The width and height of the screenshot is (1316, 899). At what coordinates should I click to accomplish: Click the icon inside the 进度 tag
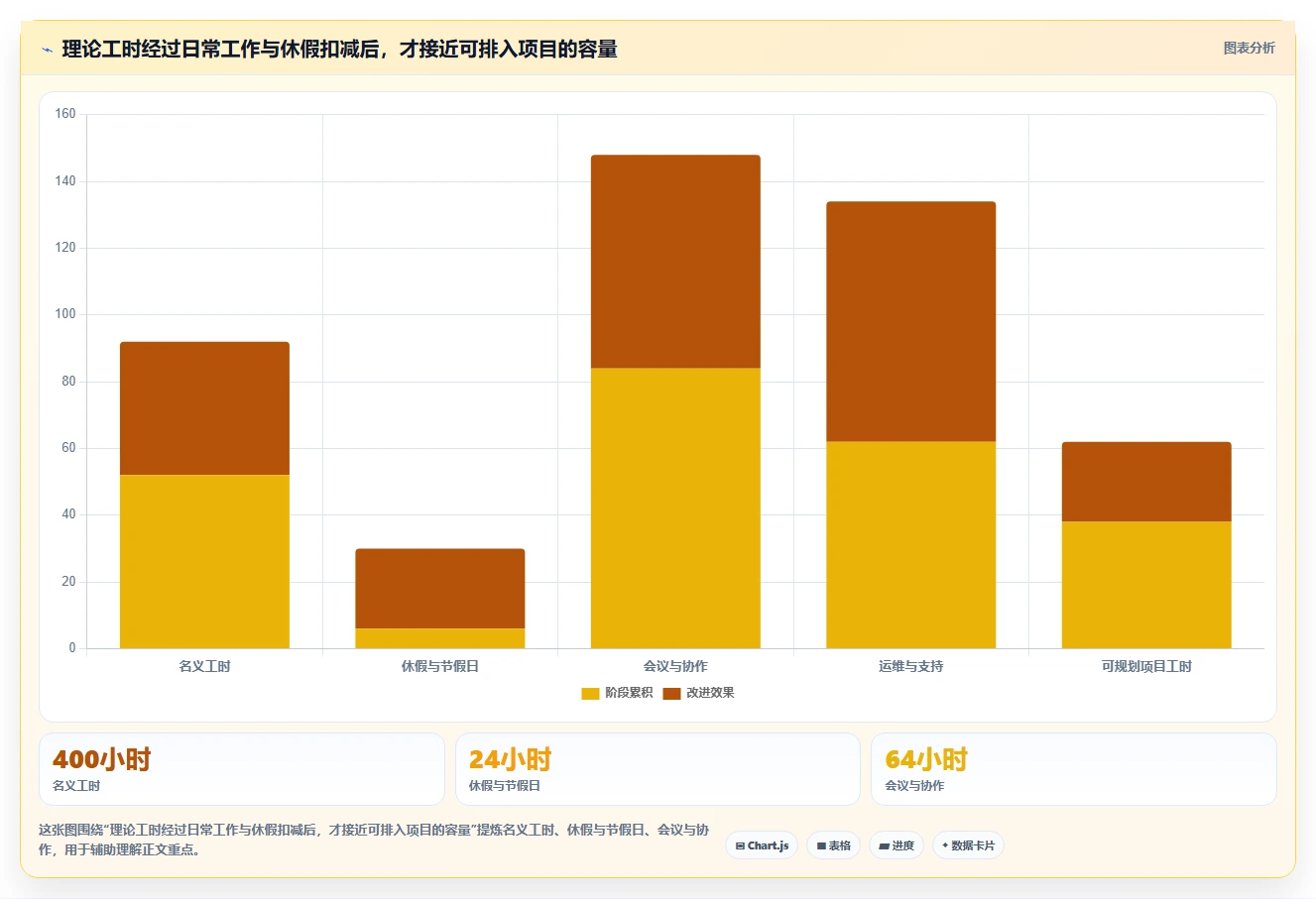coord(884,846)
